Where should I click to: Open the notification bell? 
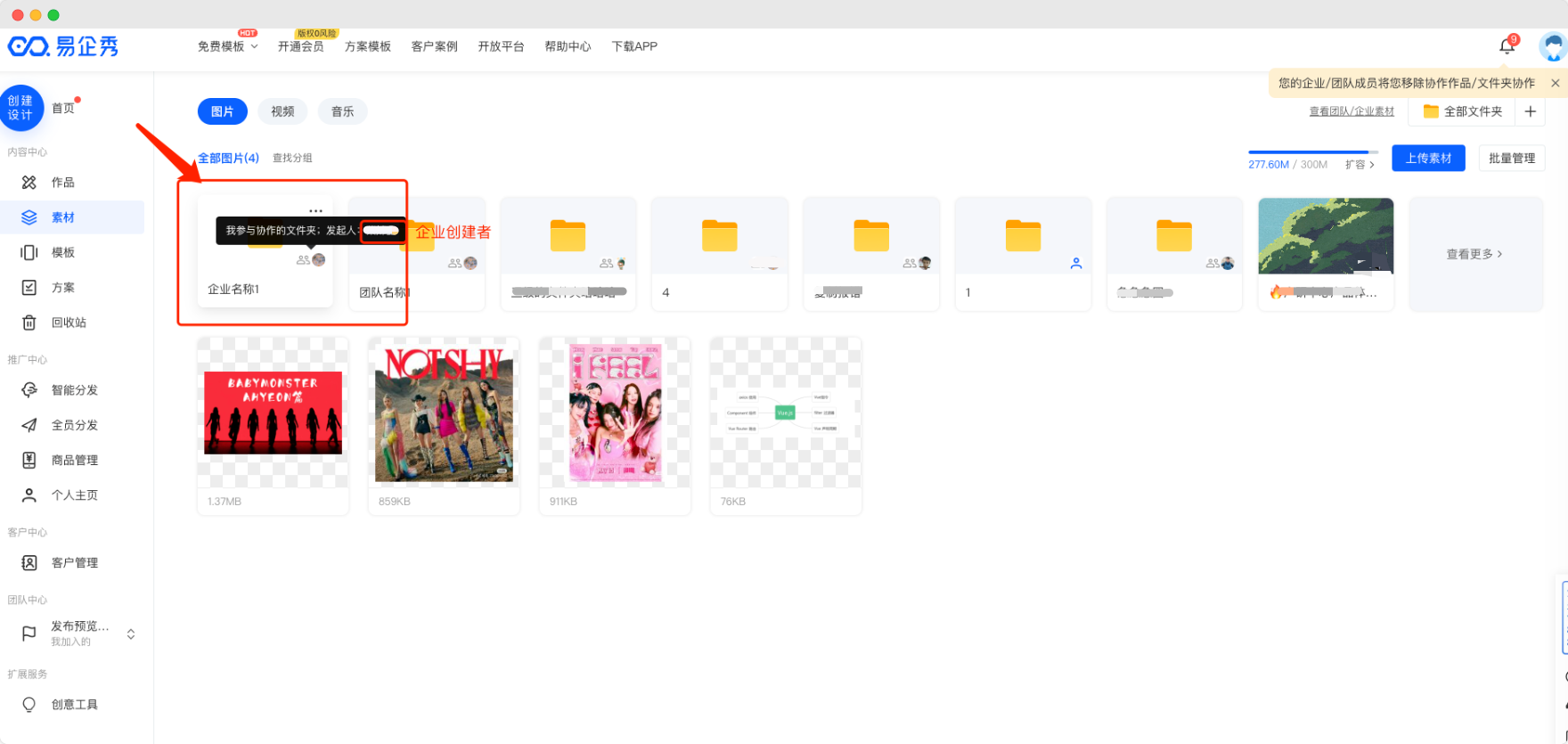[x=1507, y=46]
